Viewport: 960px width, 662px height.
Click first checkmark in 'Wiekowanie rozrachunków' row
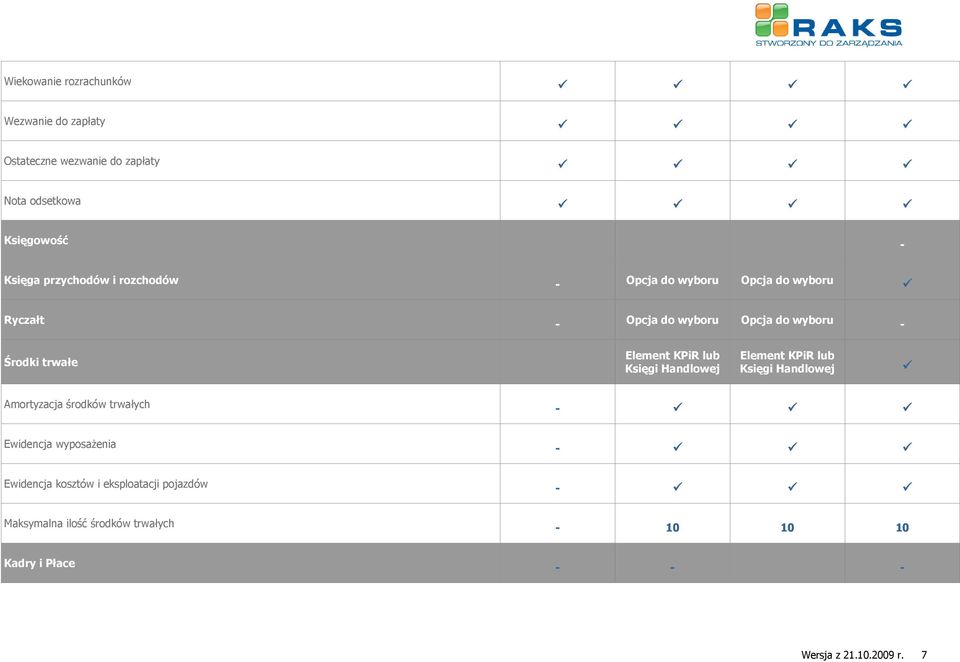563,83
